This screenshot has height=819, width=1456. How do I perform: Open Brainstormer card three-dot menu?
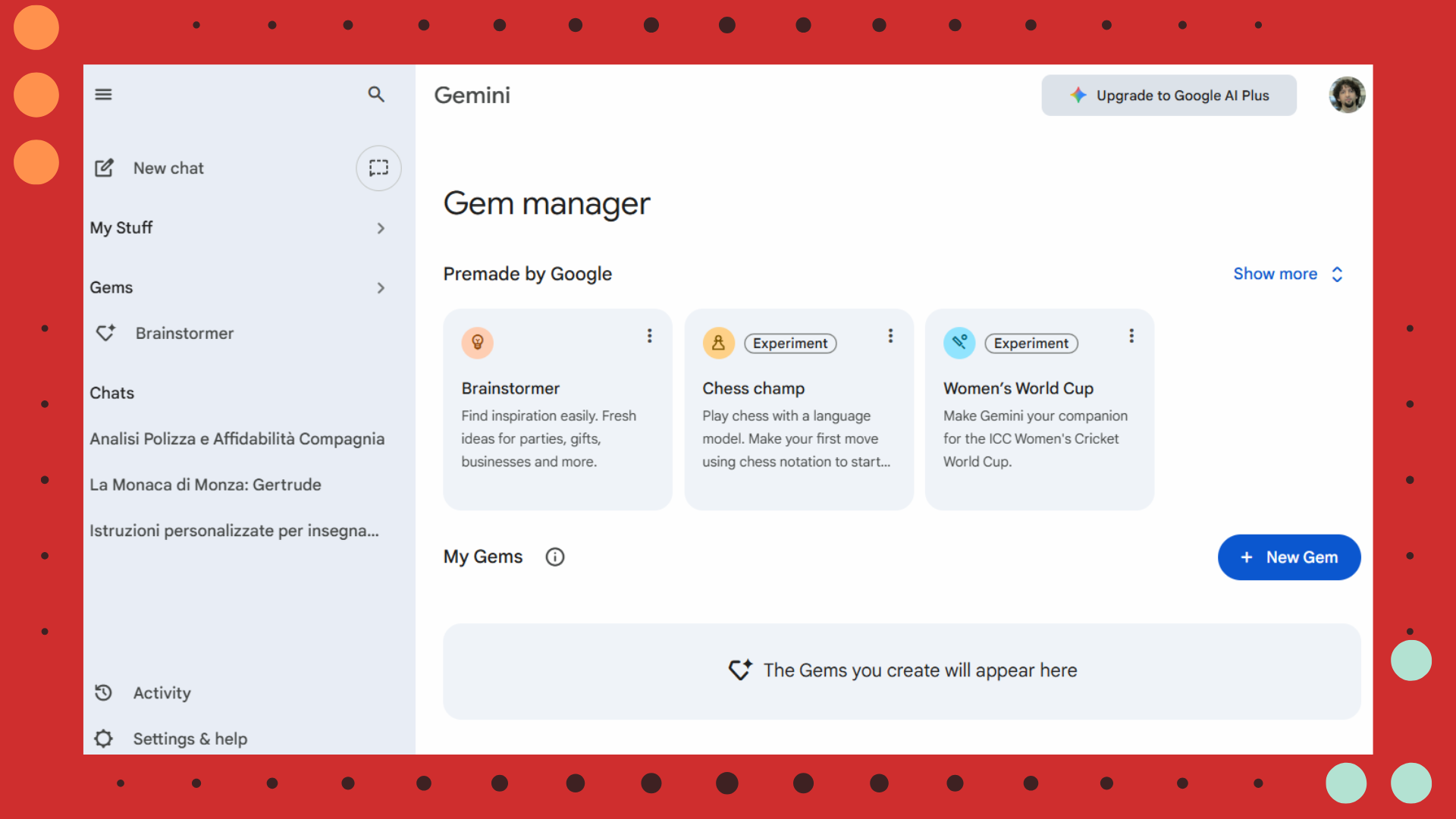tap(649, 336)
